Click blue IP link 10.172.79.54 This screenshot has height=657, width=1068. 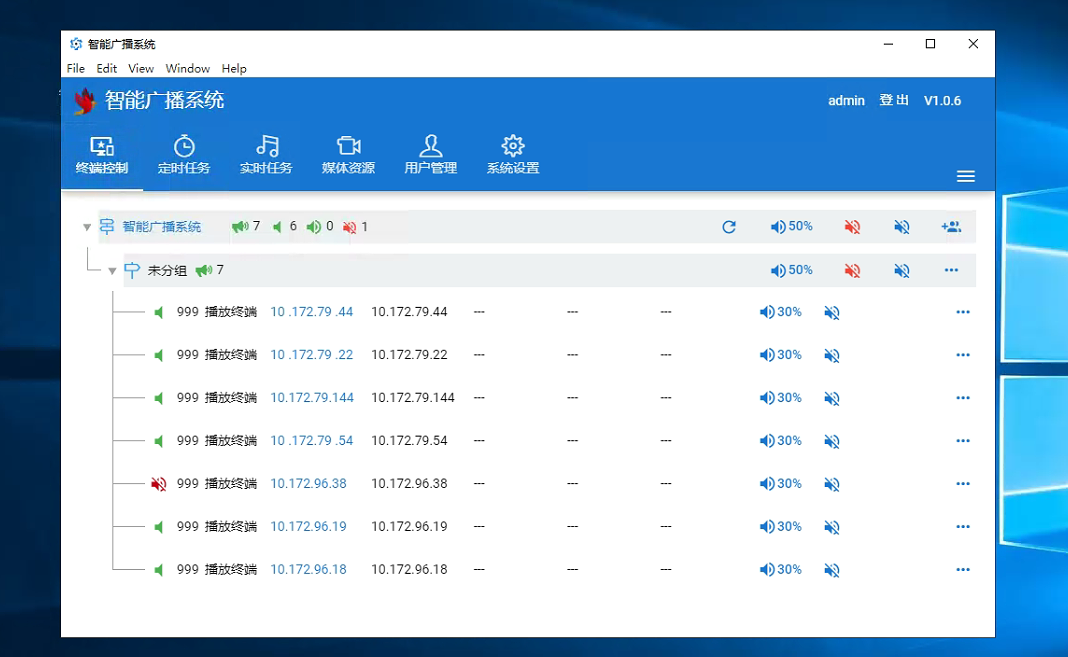click(312, 440)
